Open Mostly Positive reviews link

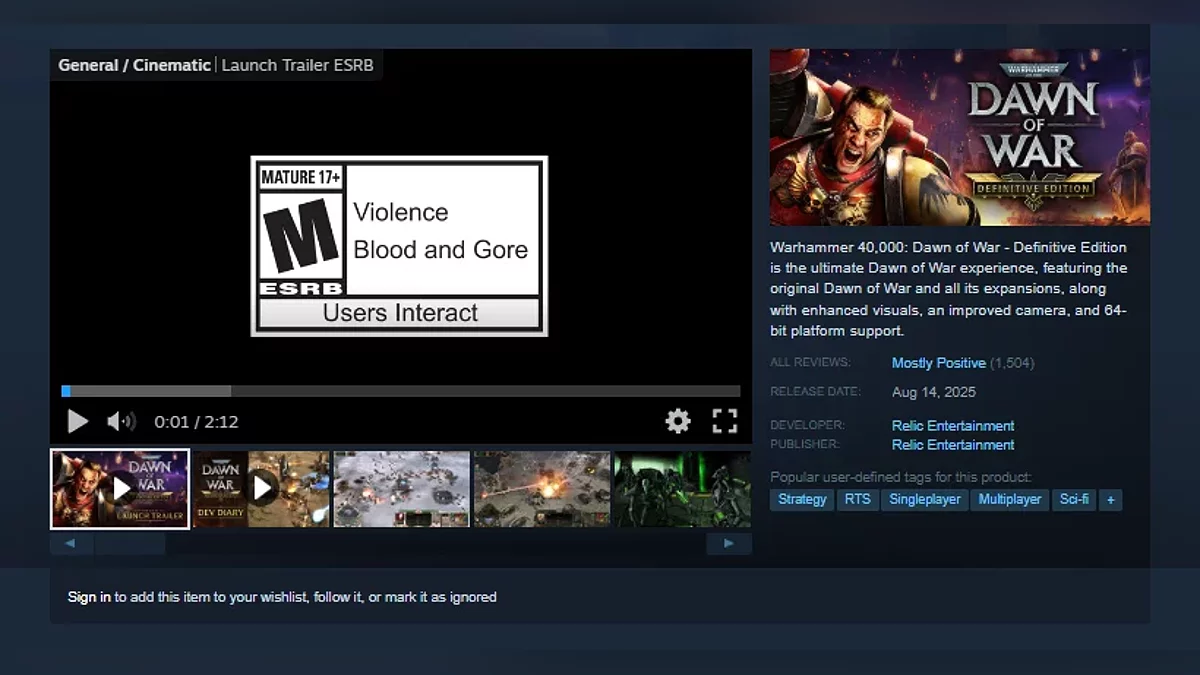(938, 363)
